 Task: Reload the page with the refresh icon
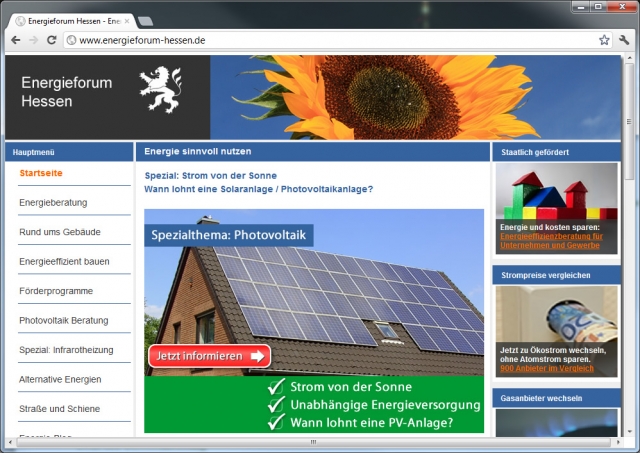pos(51,40)
